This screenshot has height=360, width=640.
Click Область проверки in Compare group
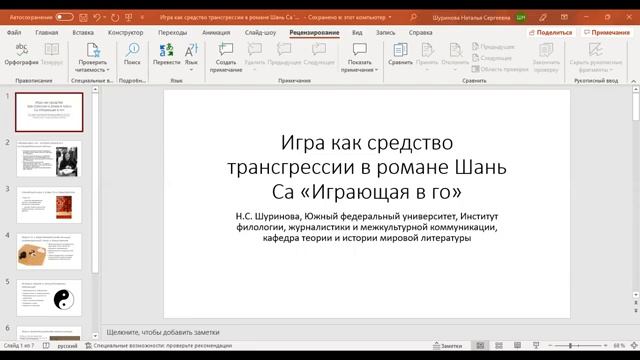pyautogui.click(x=500, y=69)
